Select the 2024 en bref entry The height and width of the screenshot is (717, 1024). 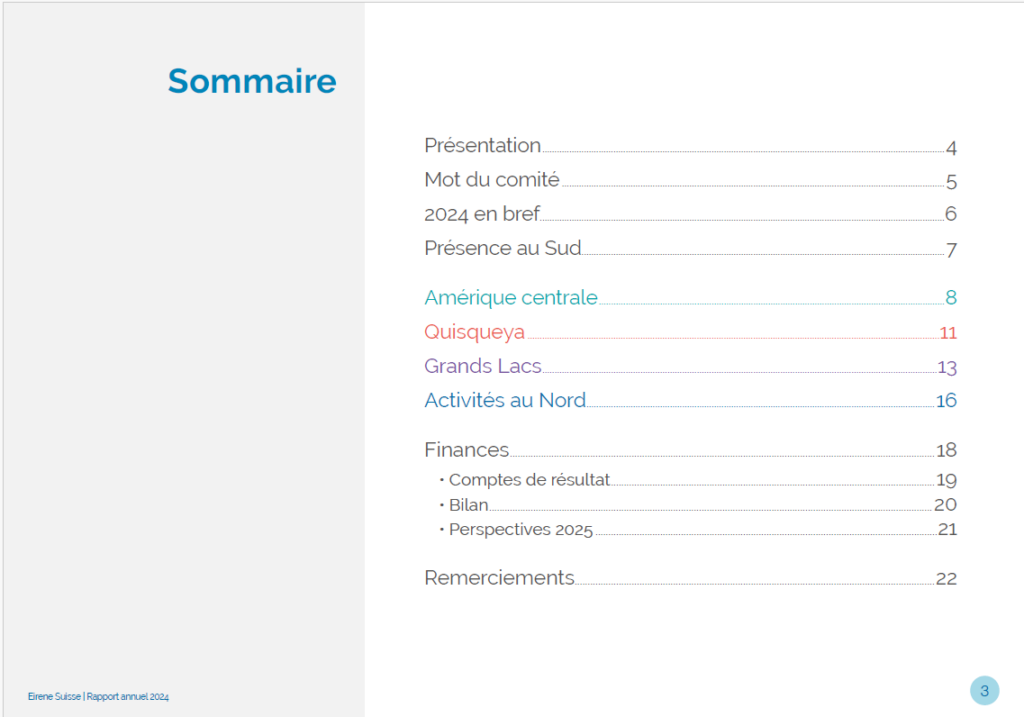coord(482,214)
